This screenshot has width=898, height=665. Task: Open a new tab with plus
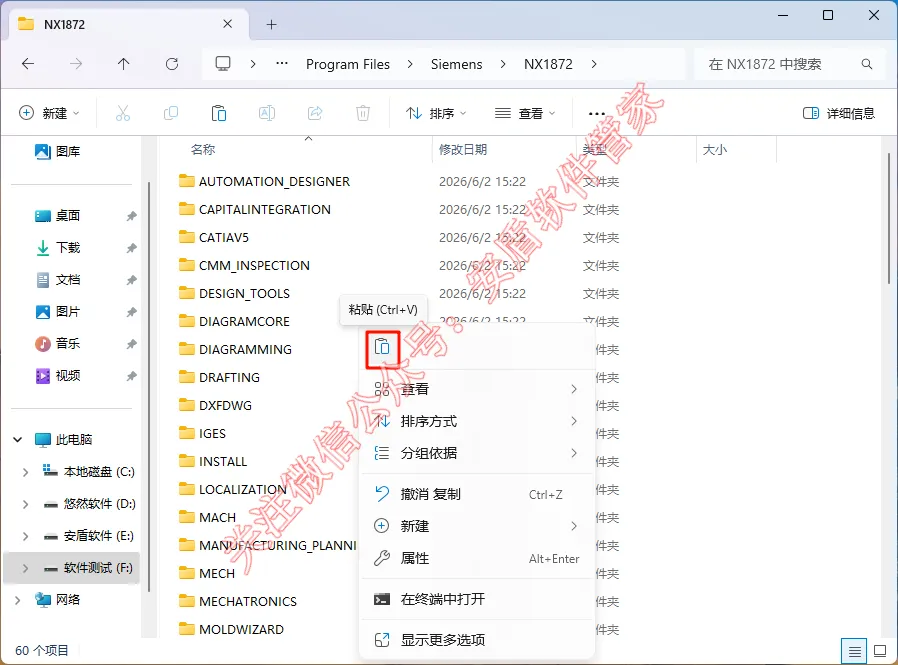pos(271,25)
